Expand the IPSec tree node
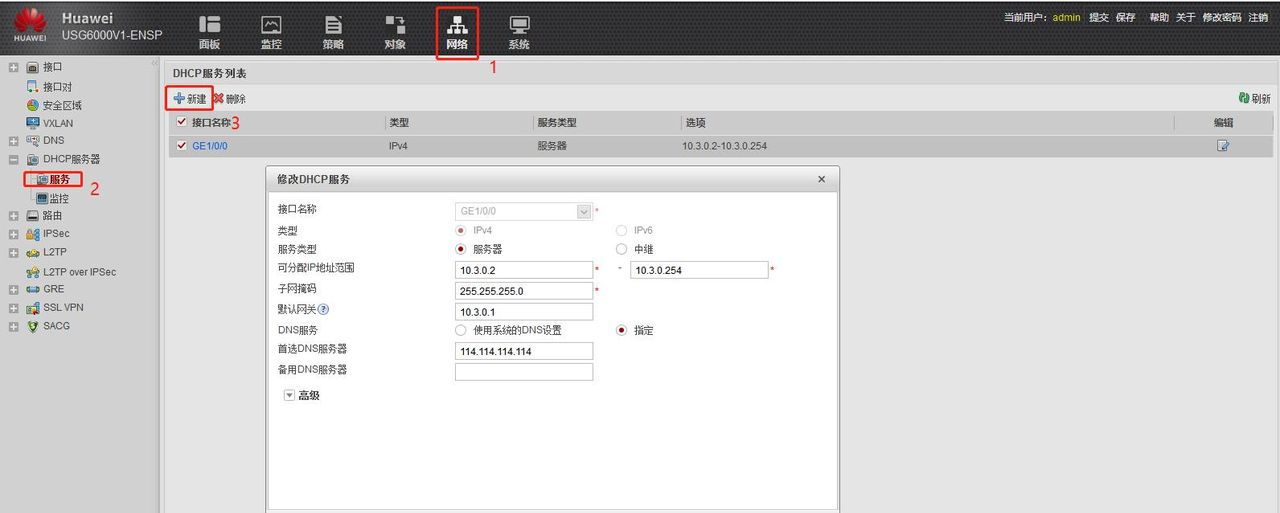 (x=13, y=233)
